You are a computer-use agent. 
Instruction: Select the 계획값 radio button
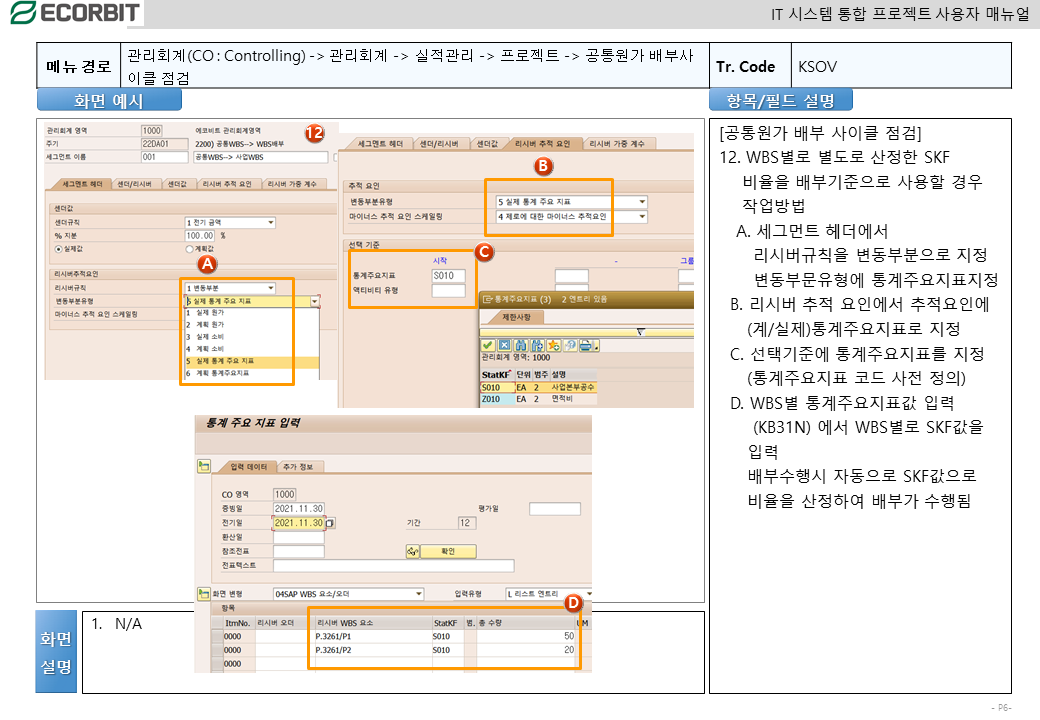click(x=190, y=248)
